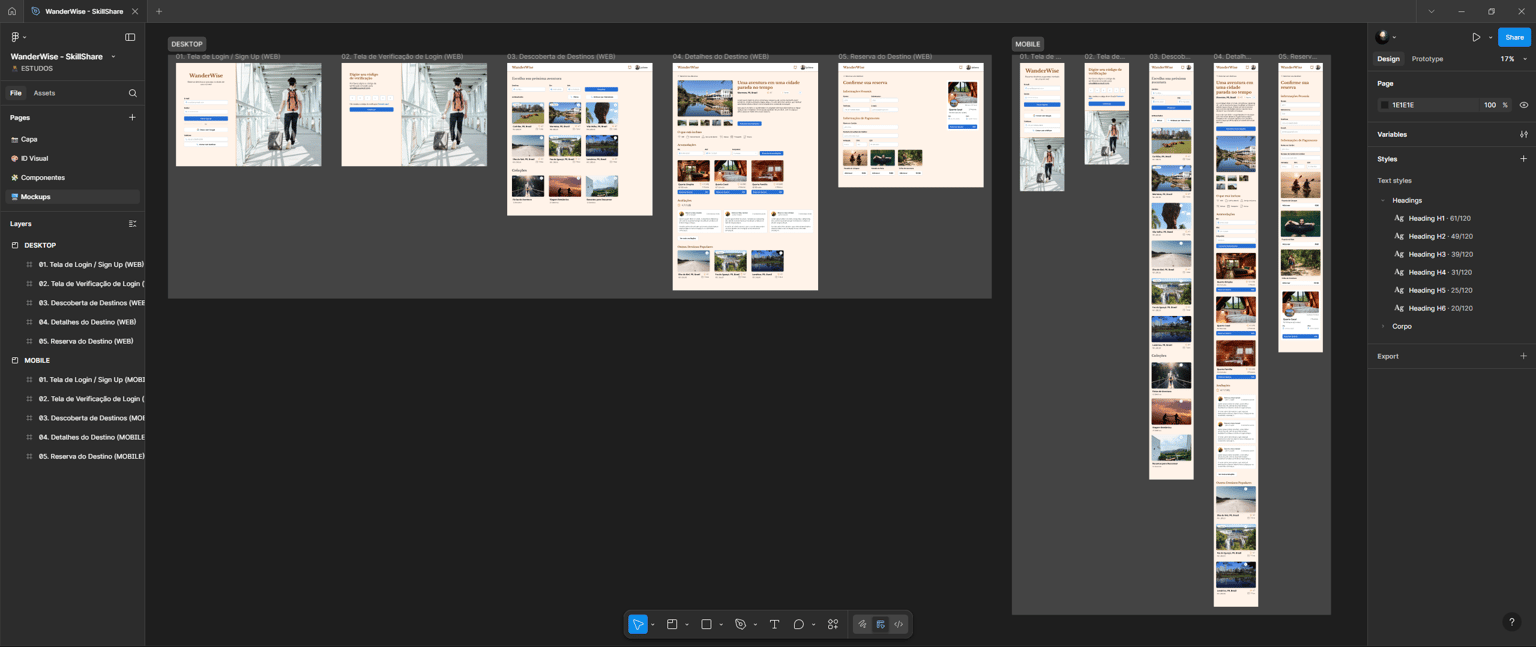Open the Actions and components tool
Viewport: 1536px width, 647px height.
tap(833, 624)
